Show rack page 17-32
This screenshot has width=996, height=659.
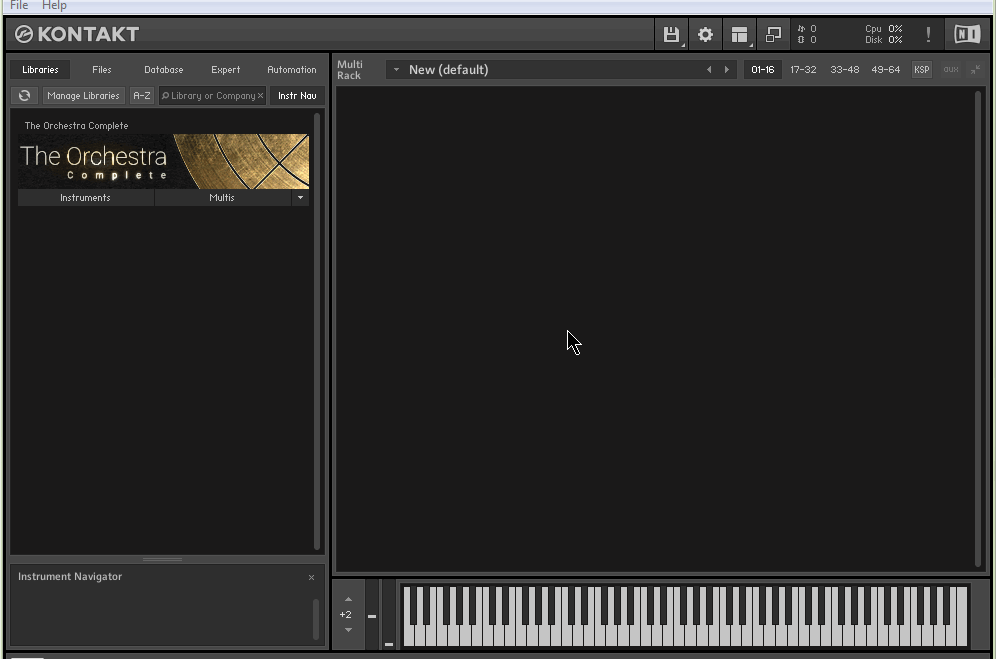tap(803, 70)
